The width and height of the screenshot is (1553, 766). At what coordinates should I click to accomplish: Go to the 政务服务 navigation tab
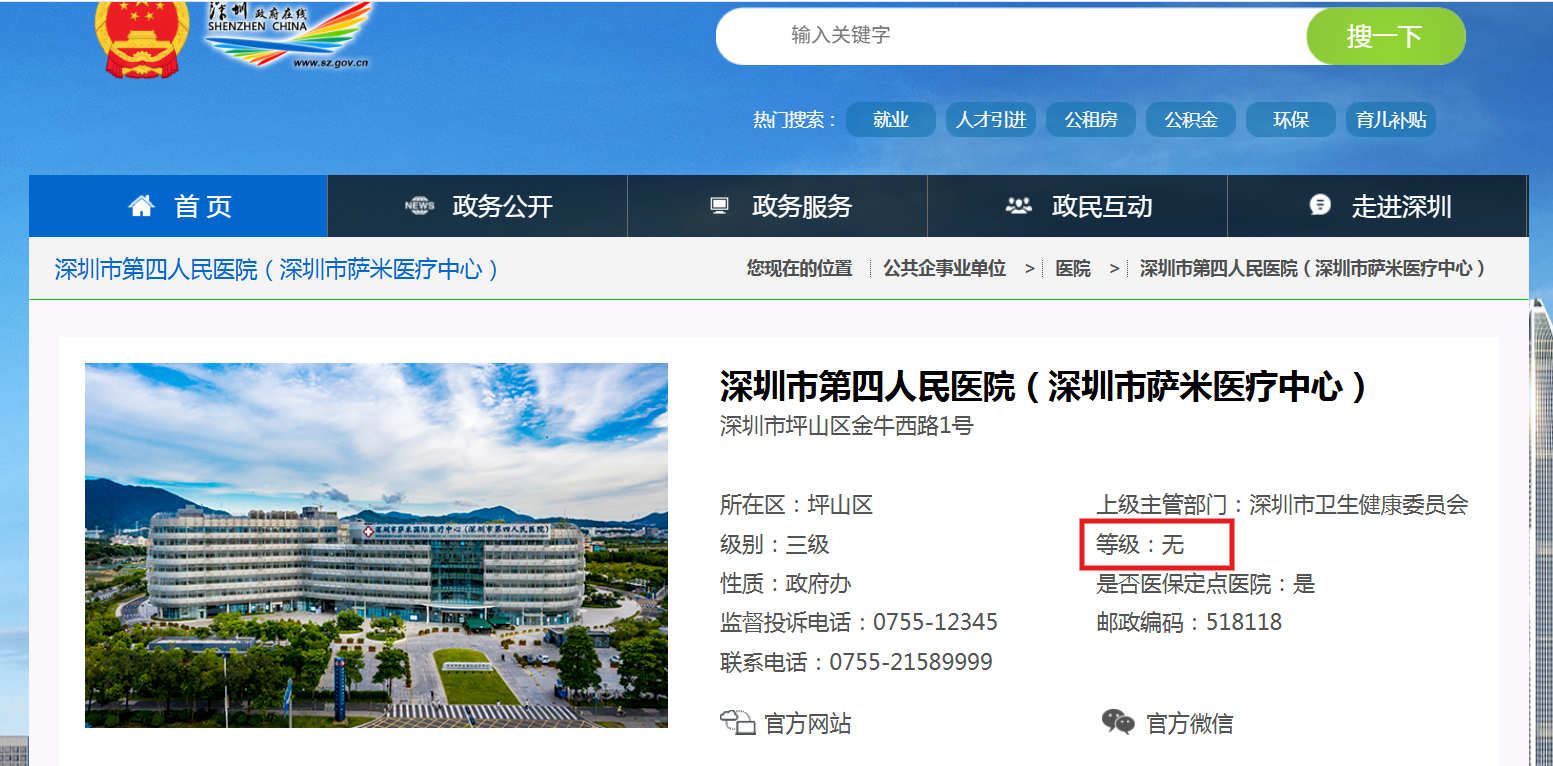tap(778, 206)
